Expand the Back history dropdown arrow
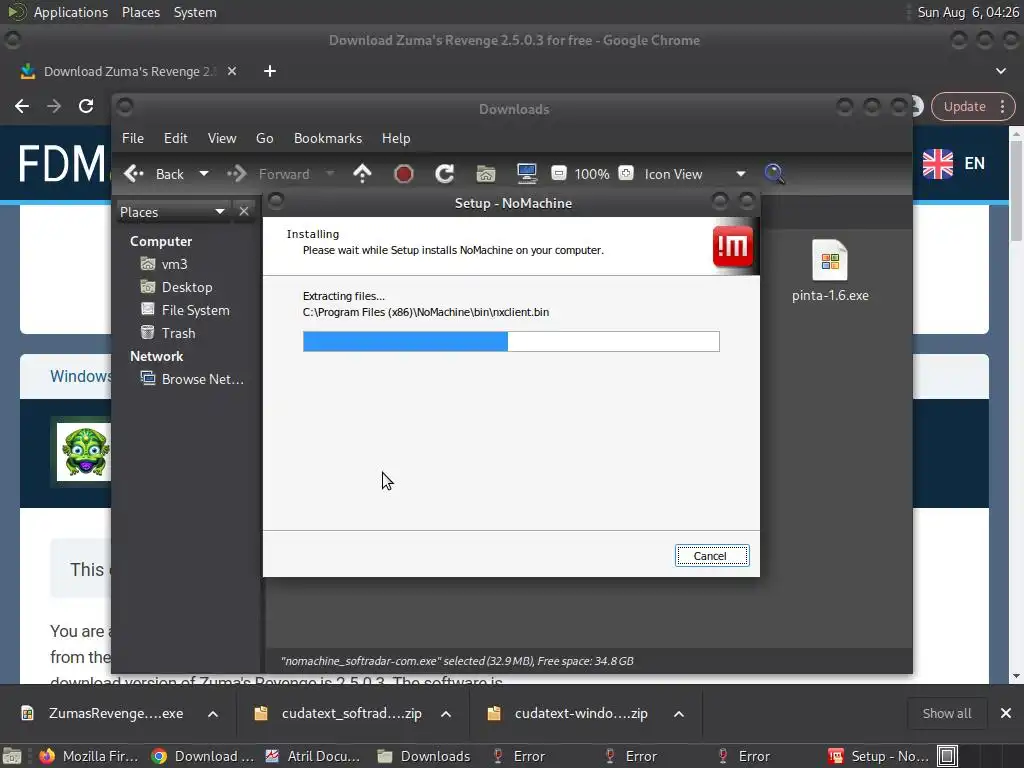 coord(204,174)
